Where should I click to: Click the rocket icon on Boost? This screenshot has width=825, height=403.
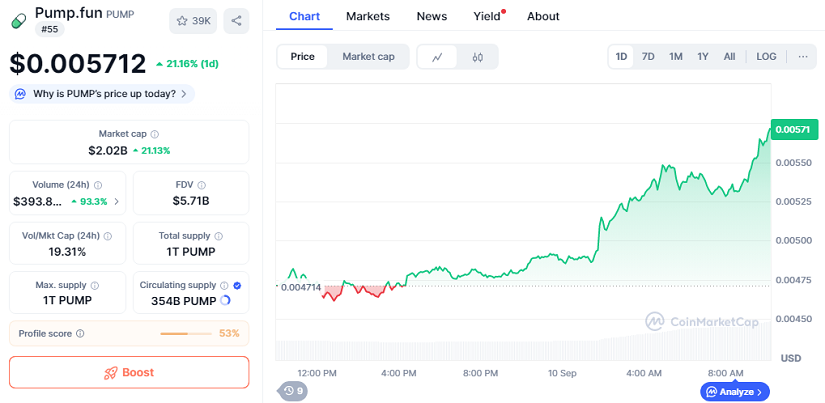tap(110, 373)
